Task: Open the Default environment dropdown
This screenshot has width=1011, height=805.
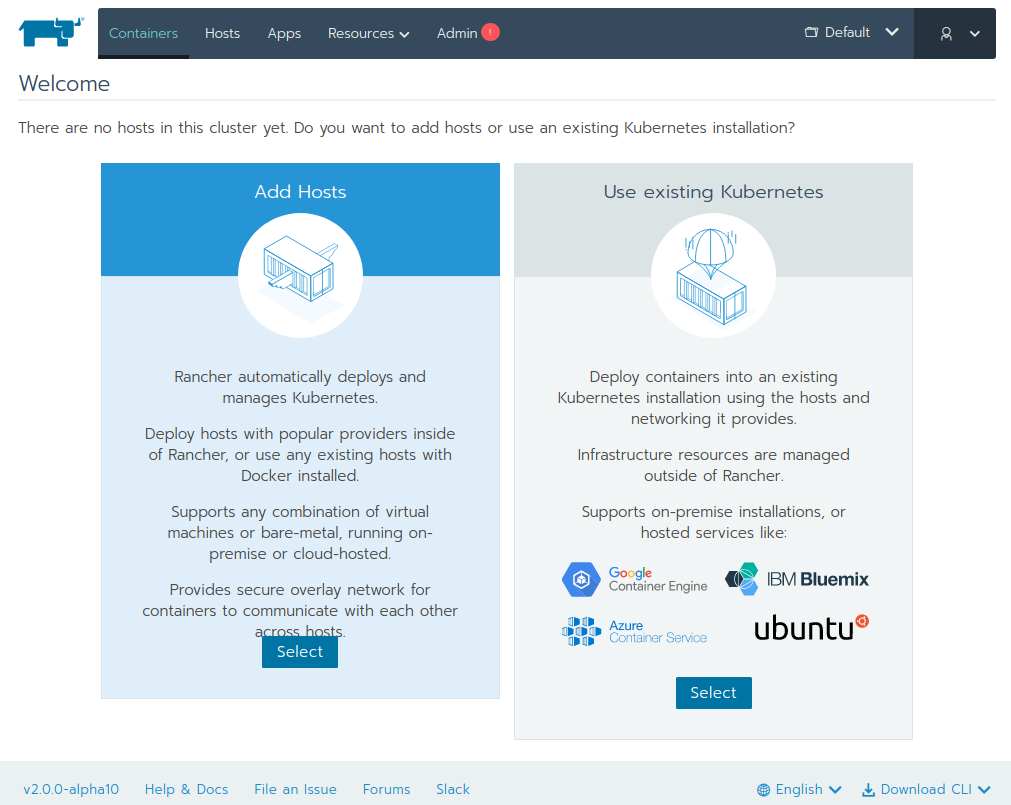Action: (851, 32)
